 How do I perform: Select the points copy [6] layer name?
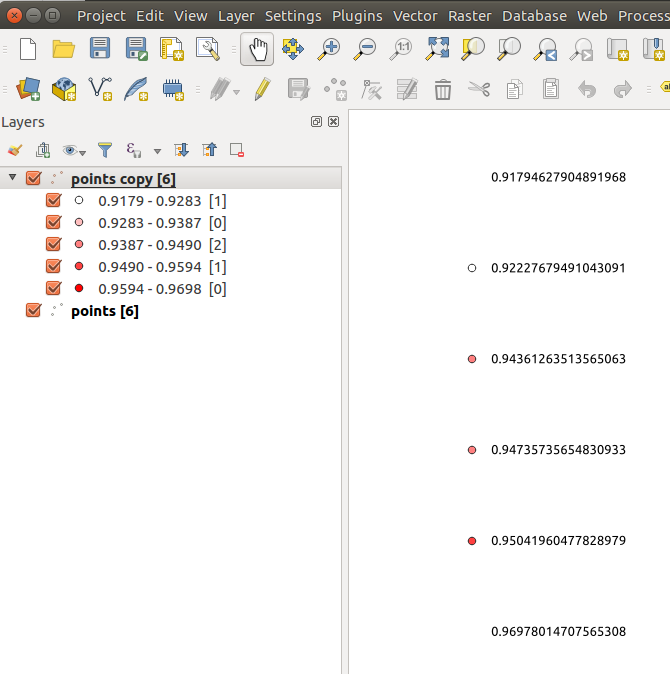coord(123,179)
